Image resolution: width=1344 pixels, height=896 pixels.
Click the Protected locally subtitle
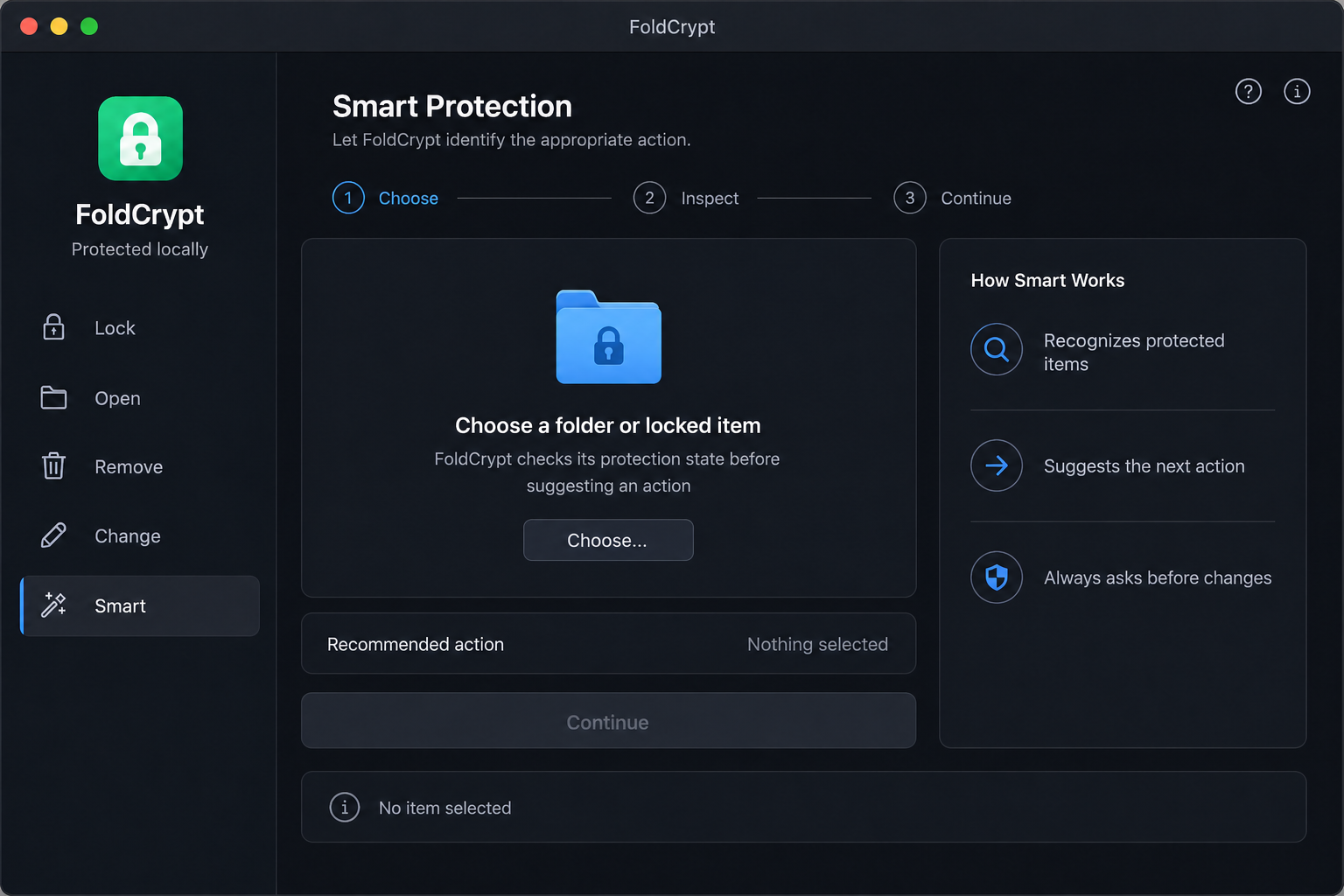(140, 249)
